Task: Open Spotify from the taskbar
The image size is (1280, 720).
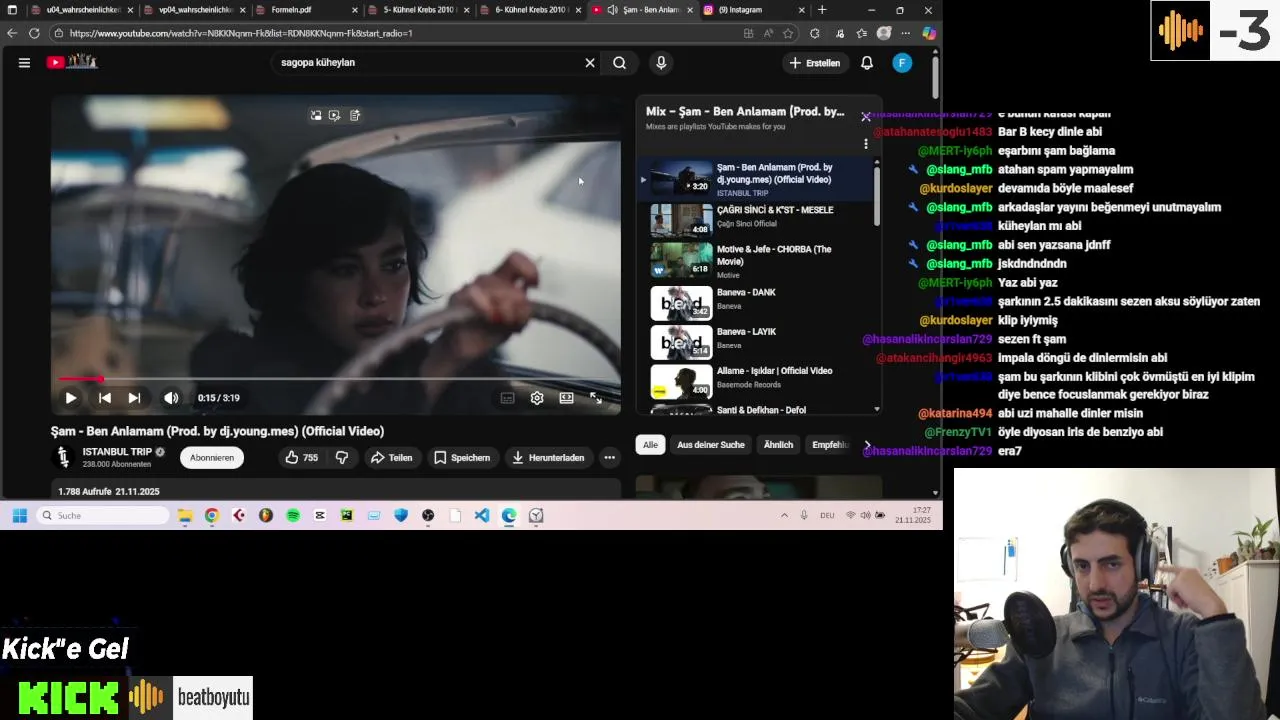Action: (293, 516)
